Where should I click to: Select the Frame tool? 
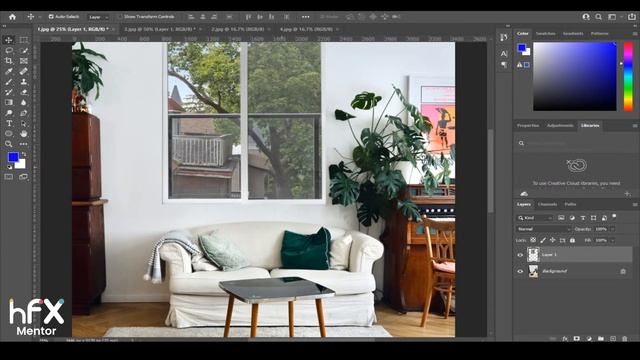[24, 61]
